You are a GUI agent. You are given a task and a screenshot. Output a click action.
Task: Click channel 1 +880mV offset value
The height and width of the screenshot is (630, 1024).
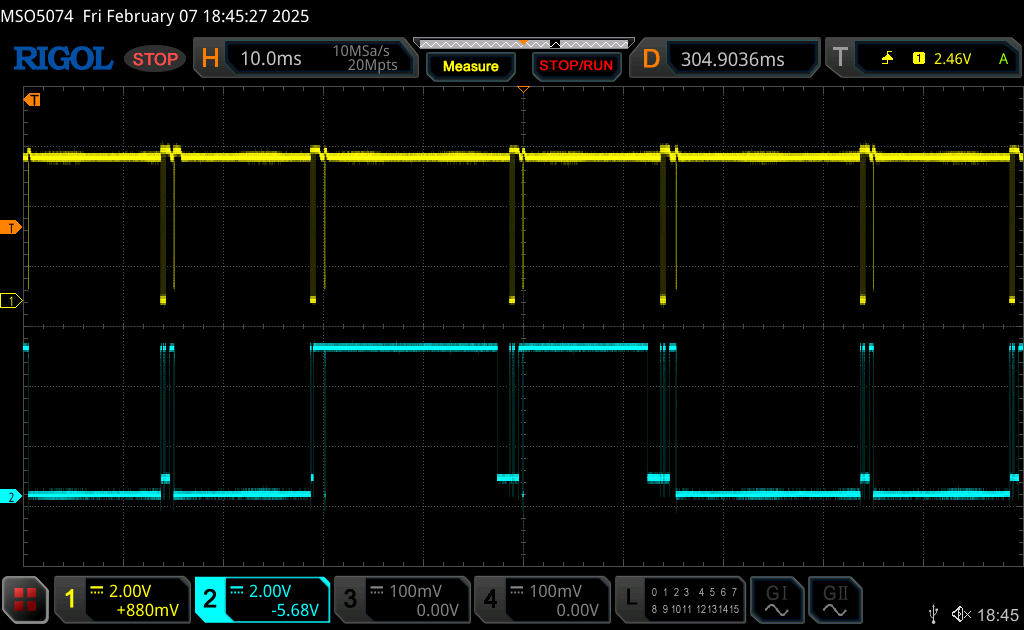148,610
